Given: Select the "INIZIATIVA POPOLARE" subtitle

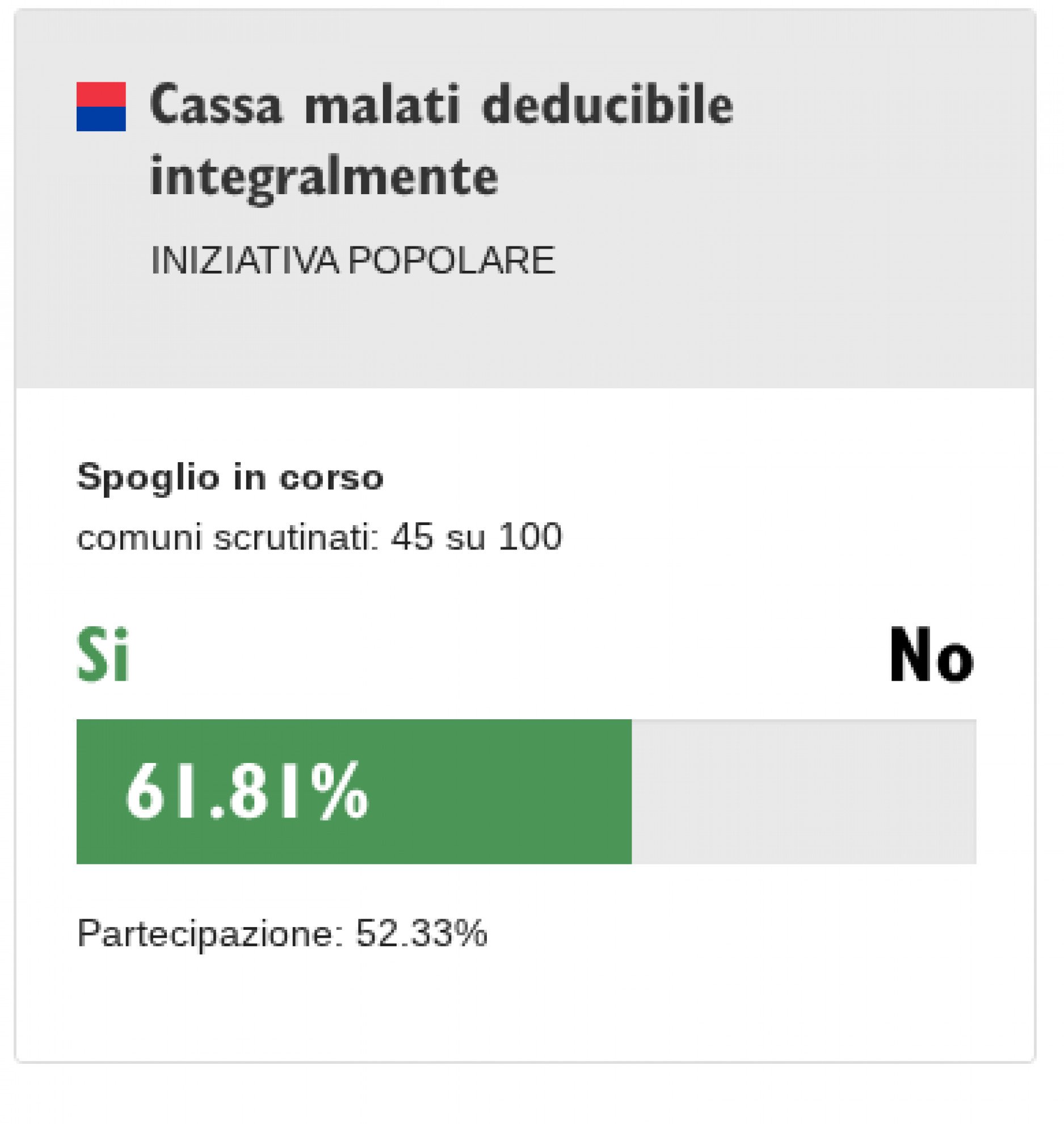Looking at the screenshot, I should 352,261.
